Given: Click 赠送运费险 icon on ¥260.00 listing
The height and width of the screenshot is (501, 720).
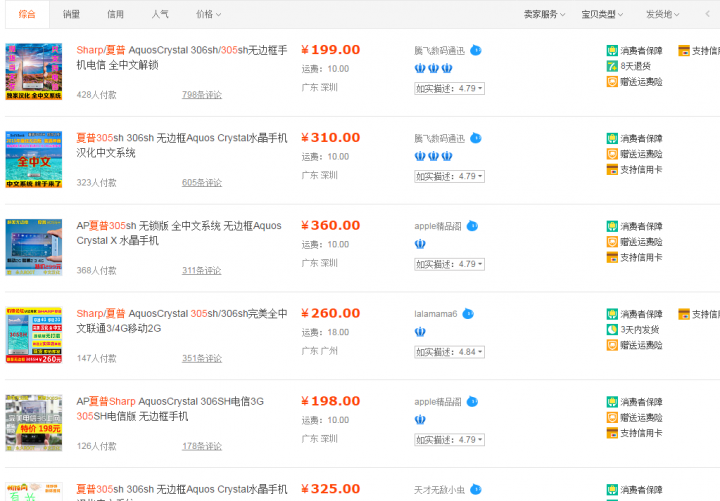Looking at the screenshot, I should 612,345.
